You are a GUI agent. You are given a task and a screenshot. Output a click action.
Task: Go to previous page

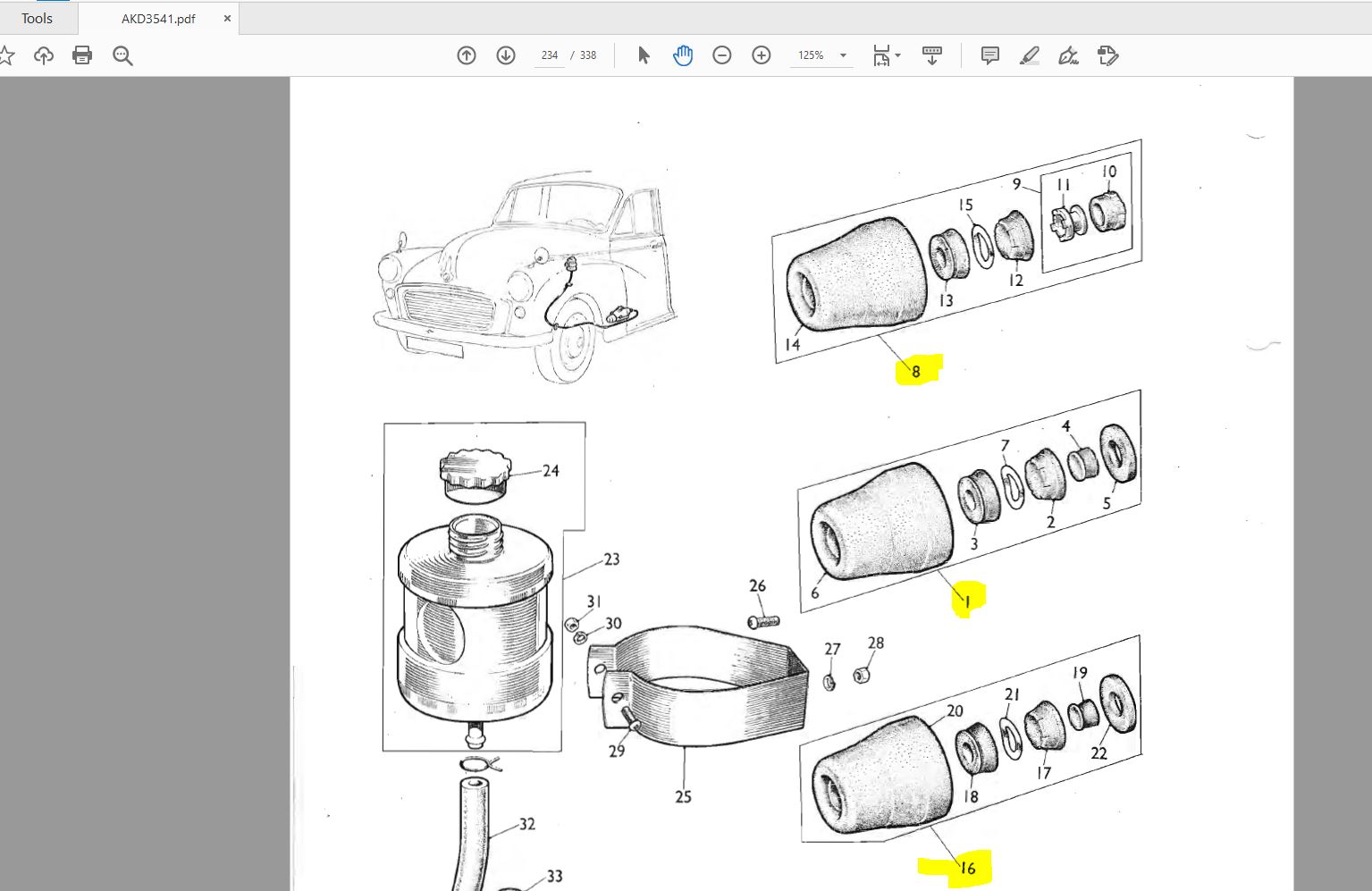point(467,55)
